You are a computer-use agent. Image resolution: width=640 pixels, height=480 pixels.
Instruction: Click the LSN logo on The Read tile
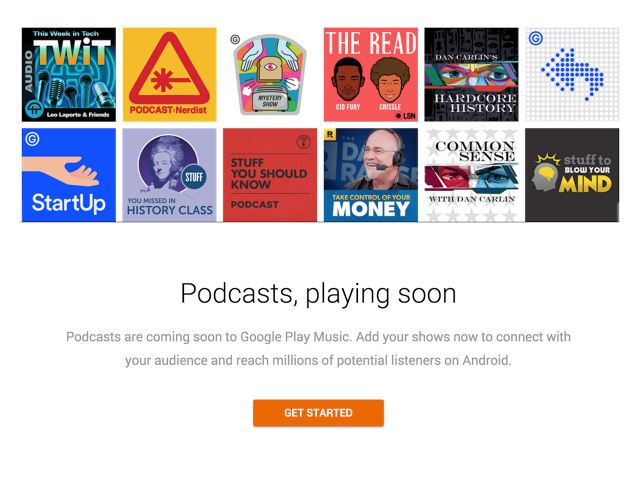coord(404,116)
